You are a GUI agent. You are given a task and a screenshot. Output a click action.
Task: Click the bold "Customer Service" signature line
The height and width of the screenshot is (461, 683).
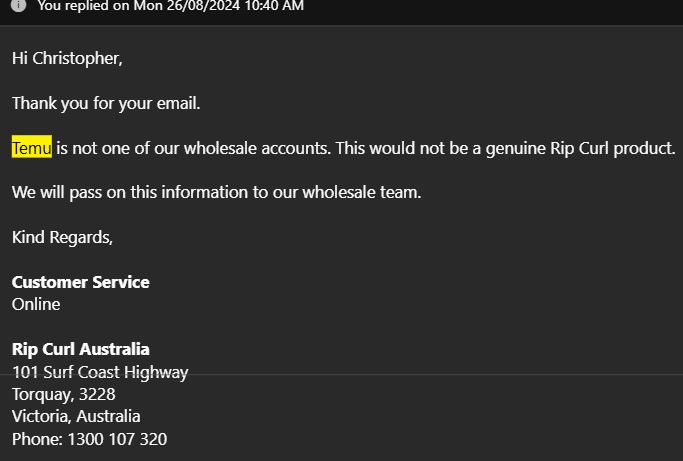pyautogui.click(x=80, y=282)
